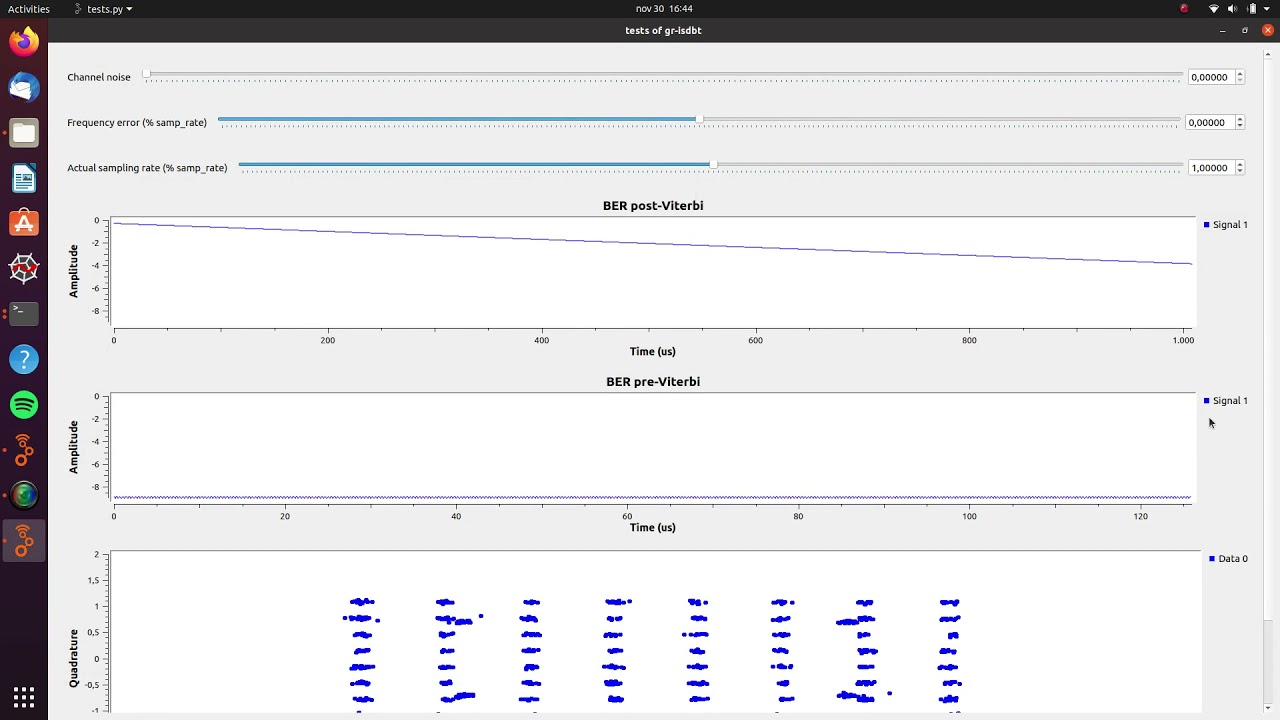The height and width of the screenshot is (720, 1280).
Task: Decrease Channel noise with the down arrow
Action: (1240, 80)
